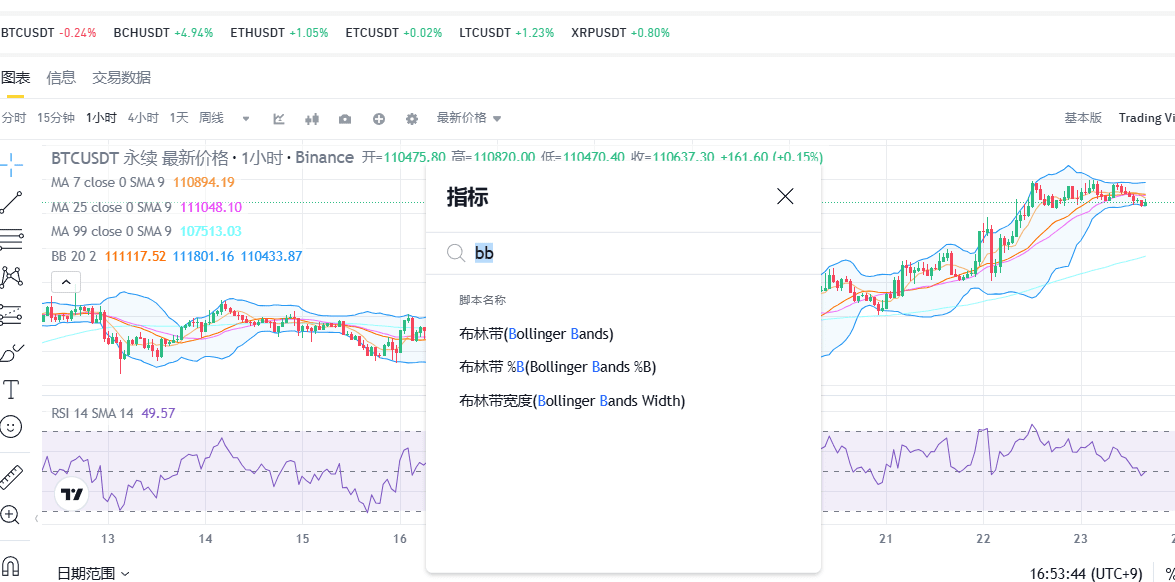Screen dimensions: 1175x582
Task: Click the plus add icon in toolbar
Action: [378, 118]
